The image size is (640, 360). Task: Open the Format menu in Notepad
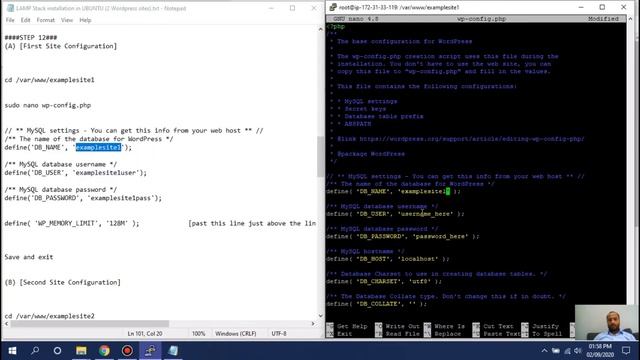45,20
